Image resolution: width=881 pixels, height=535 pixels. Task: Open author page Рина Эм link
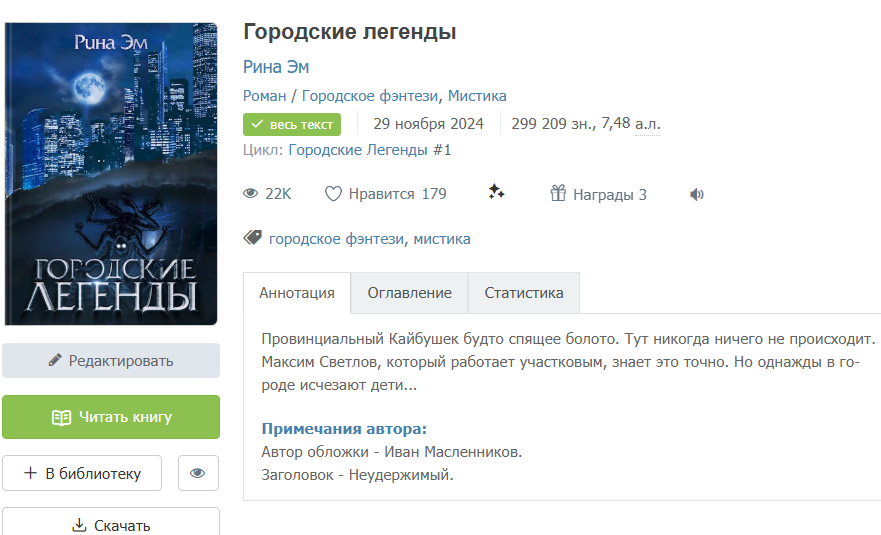[x=276, y=67]
